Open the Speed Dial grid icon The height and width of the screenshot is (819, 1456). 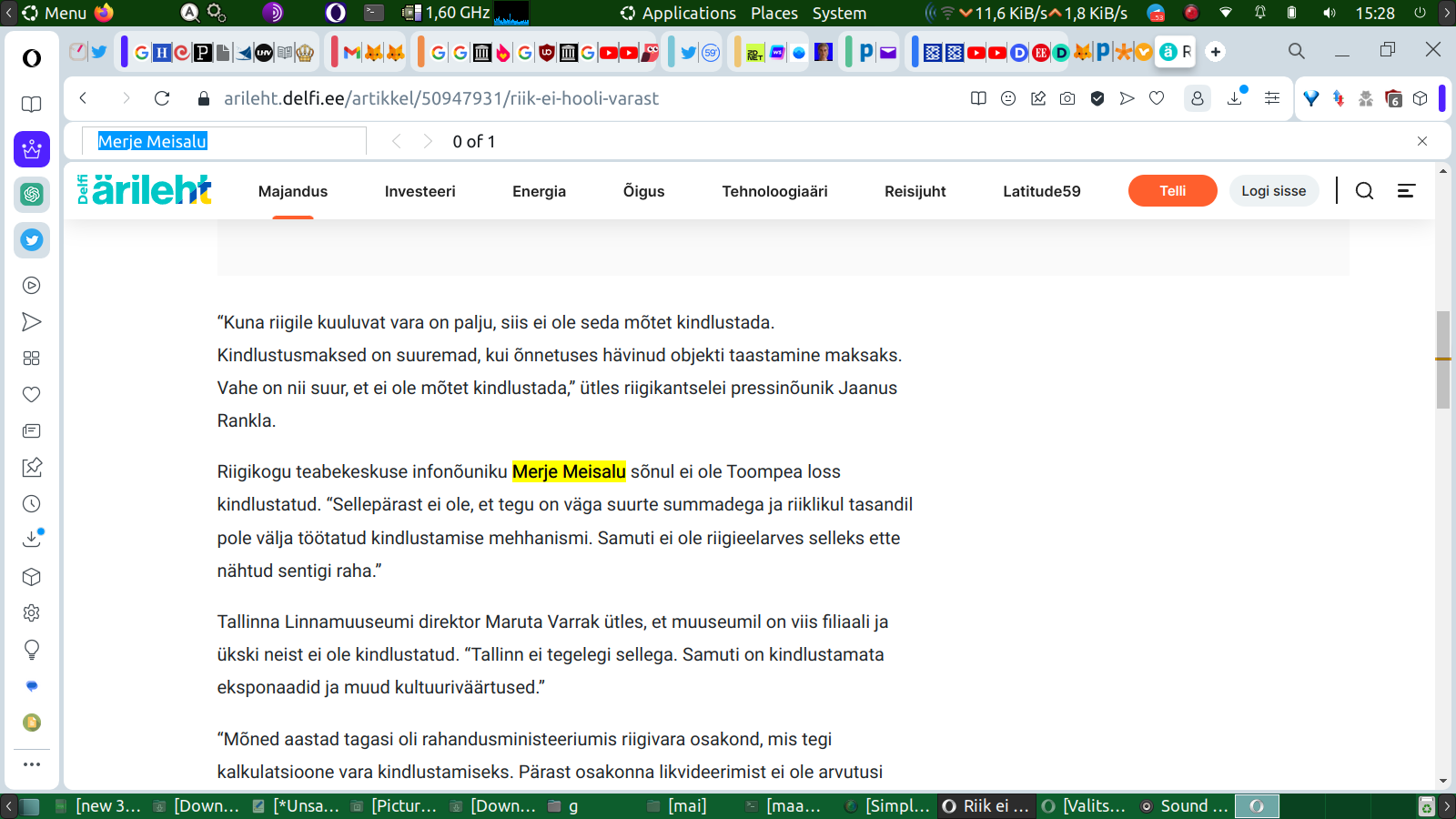tap(32, 359)
